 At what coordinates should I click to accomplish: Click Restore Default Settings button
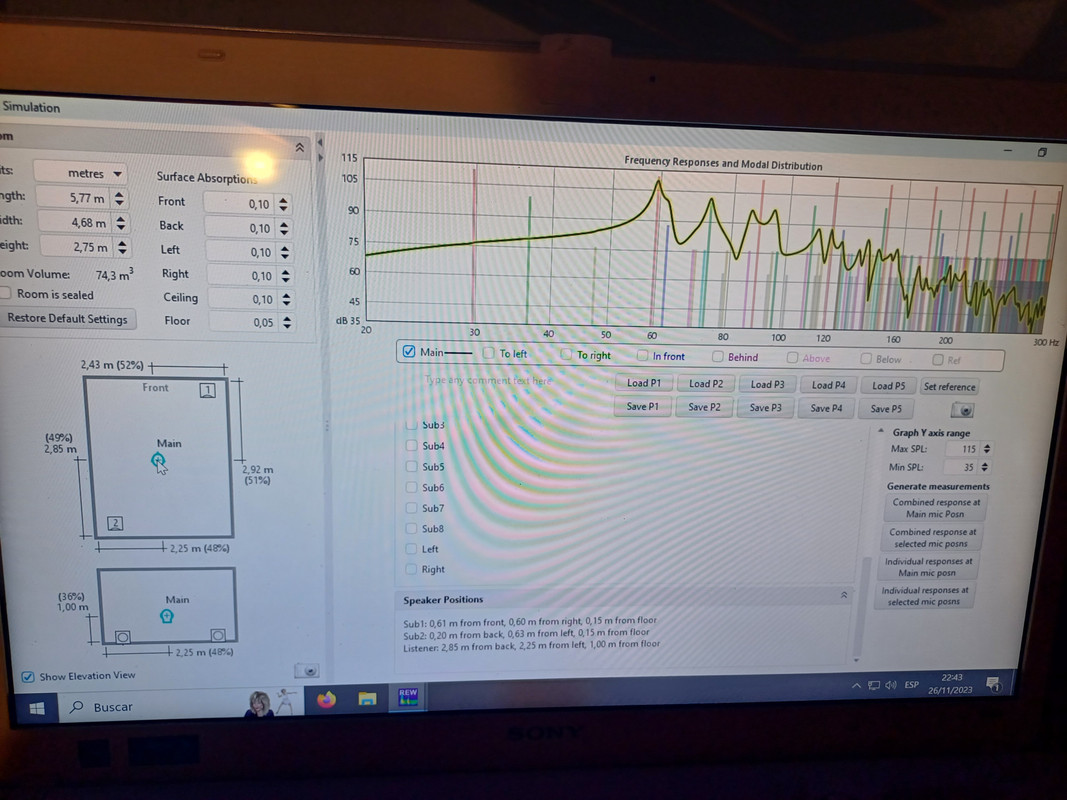pos(67,318)
